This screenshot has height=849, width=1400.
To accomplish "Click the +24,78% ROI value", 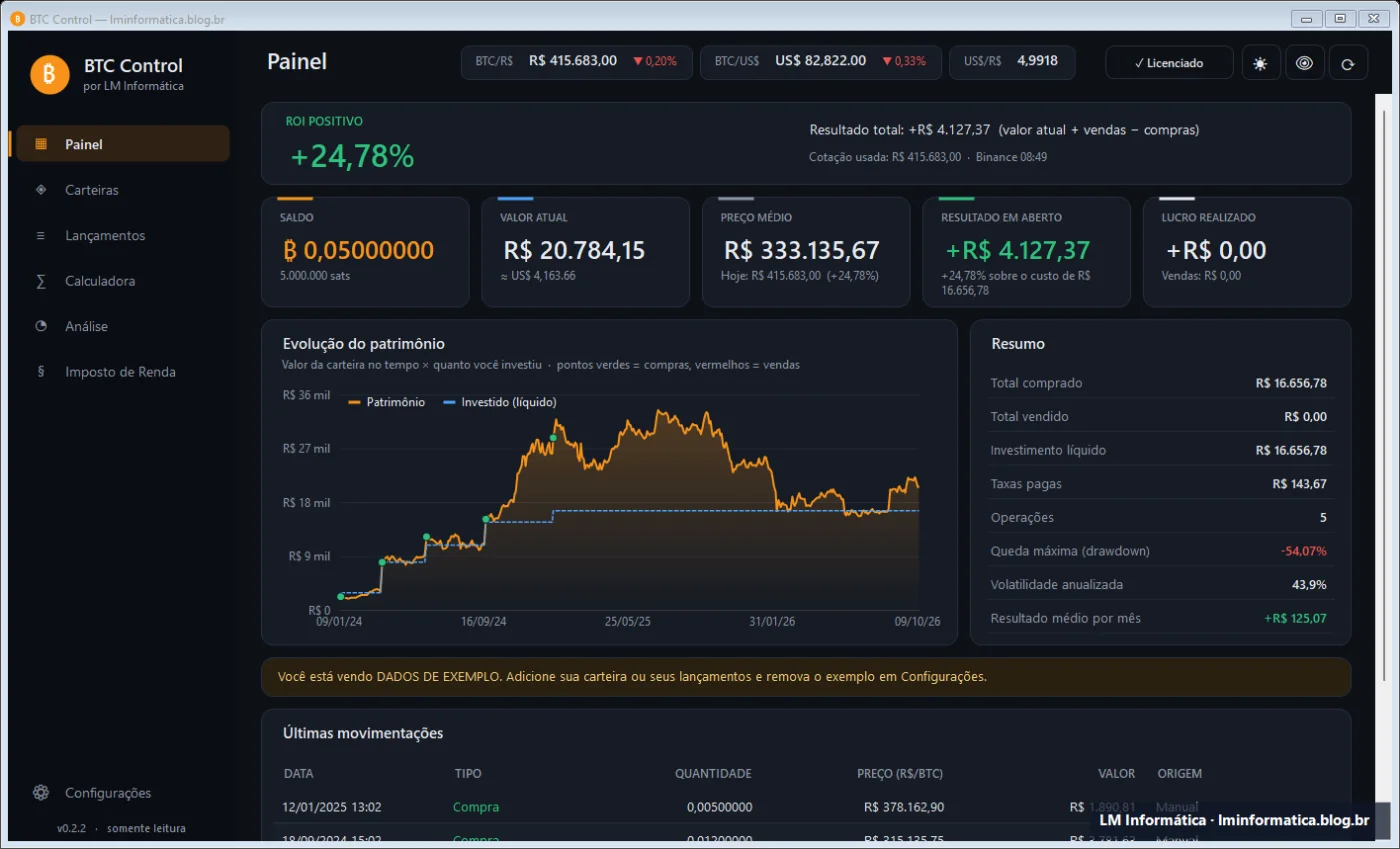I will 352,157.
